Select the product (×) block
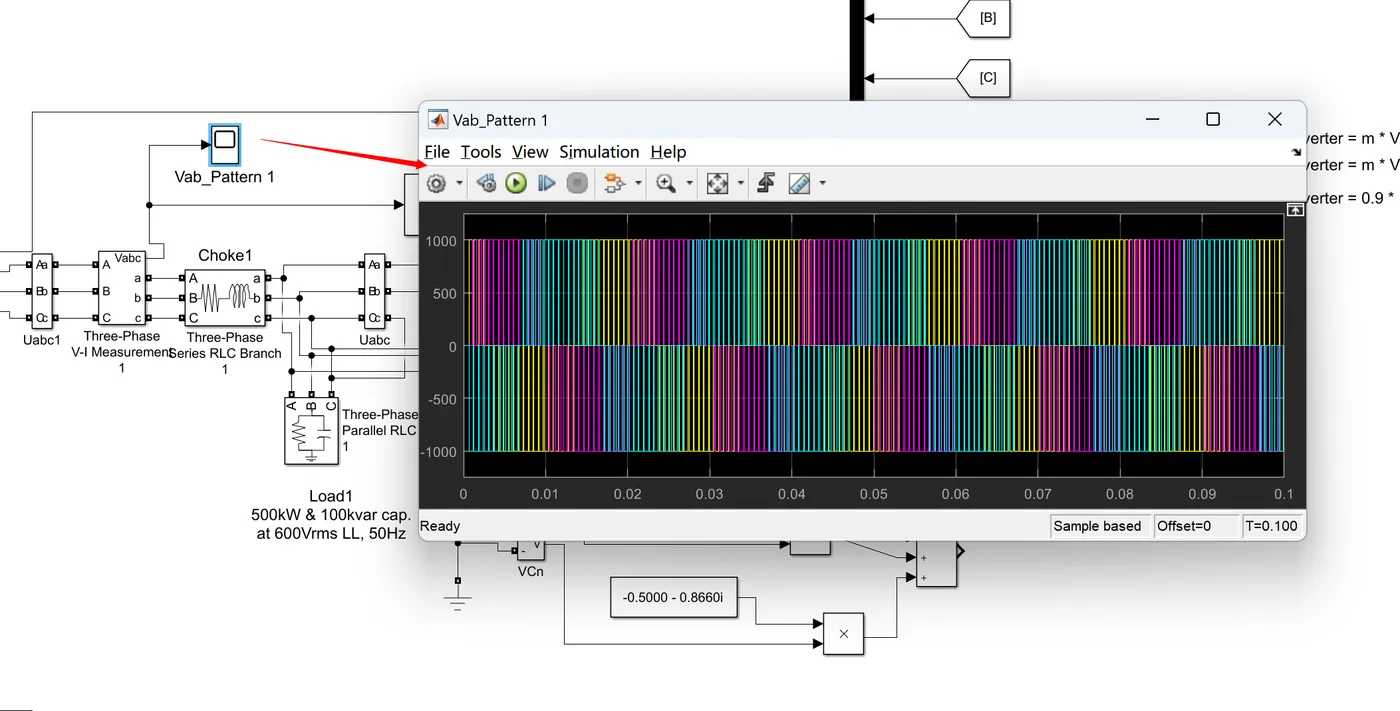 click(x=843, y=634)
